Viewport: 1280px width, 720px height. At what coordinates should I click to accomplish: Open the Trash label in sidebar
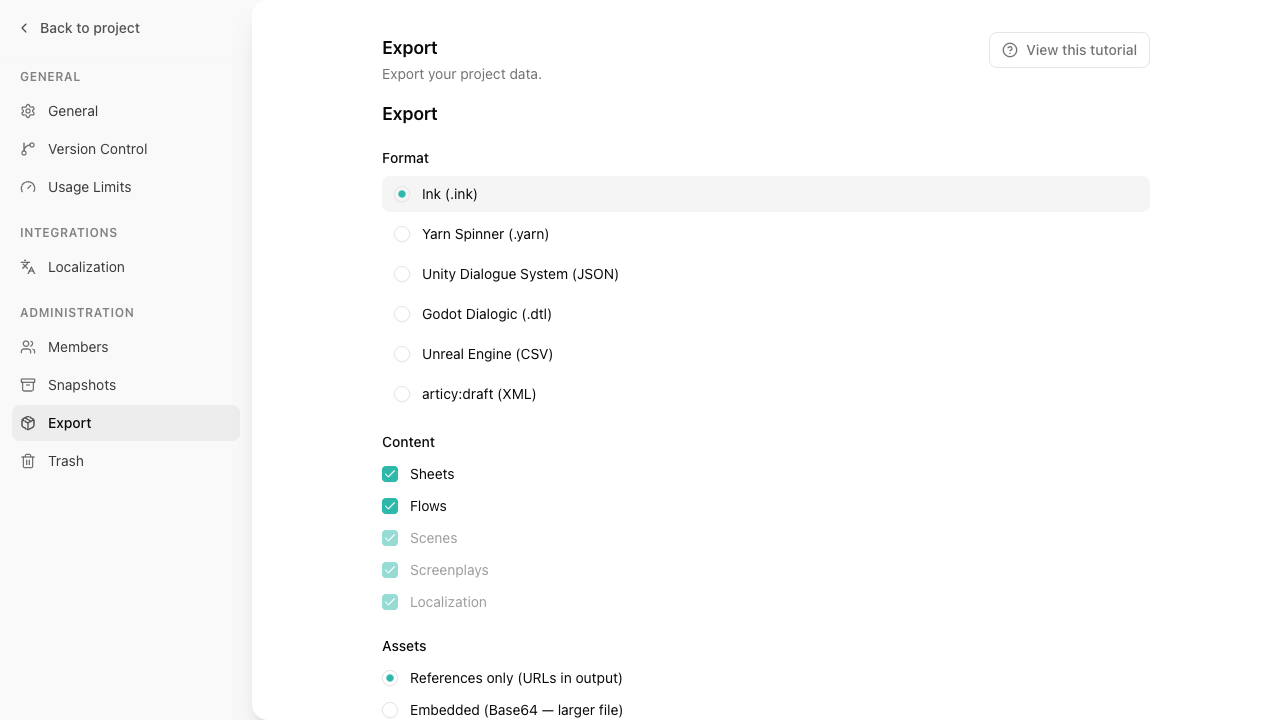tap(66, 461)
